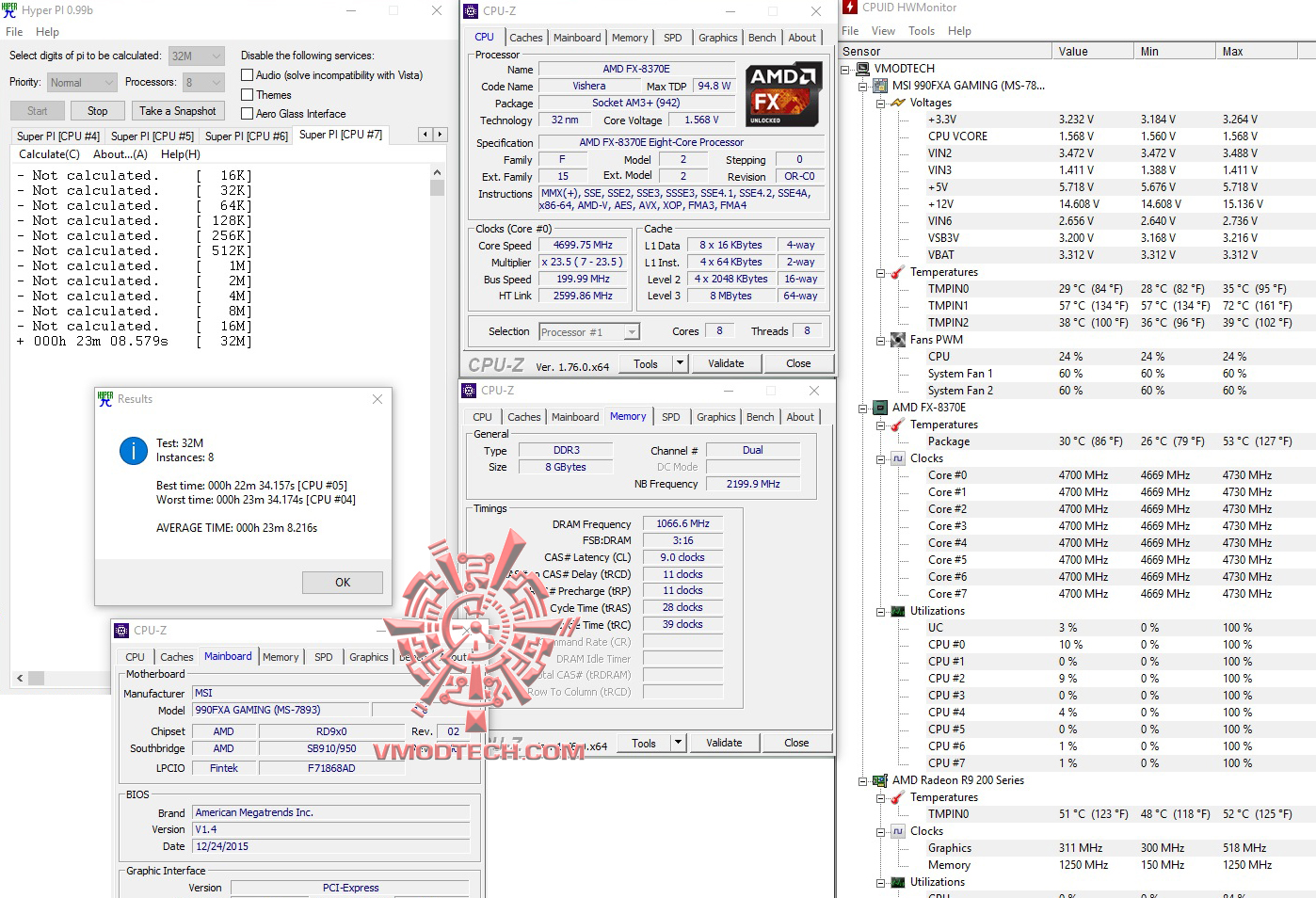Click the AMD FX Unlocked logo in CPU-Z
The height and width of the screenshot is (898, 1316).
pos(782,94)
